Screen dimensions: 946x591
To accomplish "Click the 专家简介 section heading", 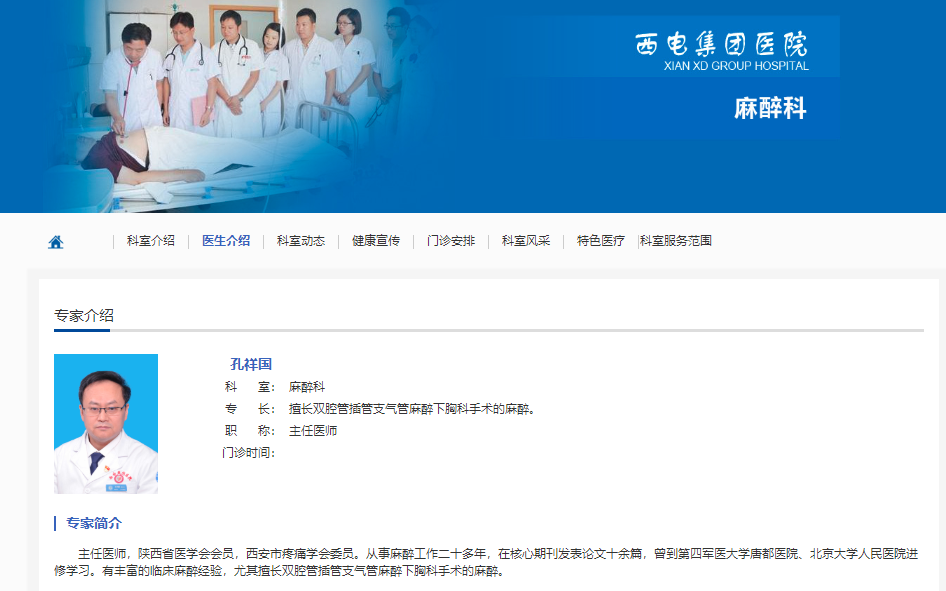I will [x=94, y=523].
